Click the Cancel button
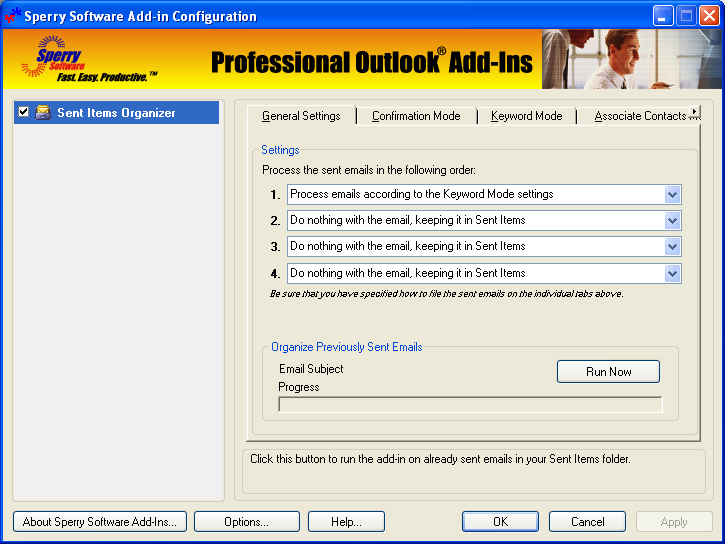Image resolution: width=725 pixels, height=544 pixels. [588, 522]
